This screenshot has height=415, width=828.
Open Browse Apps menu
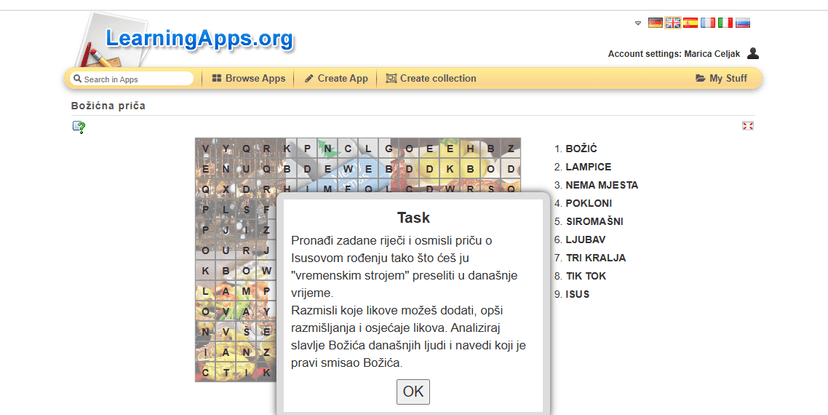pos(249,78)
